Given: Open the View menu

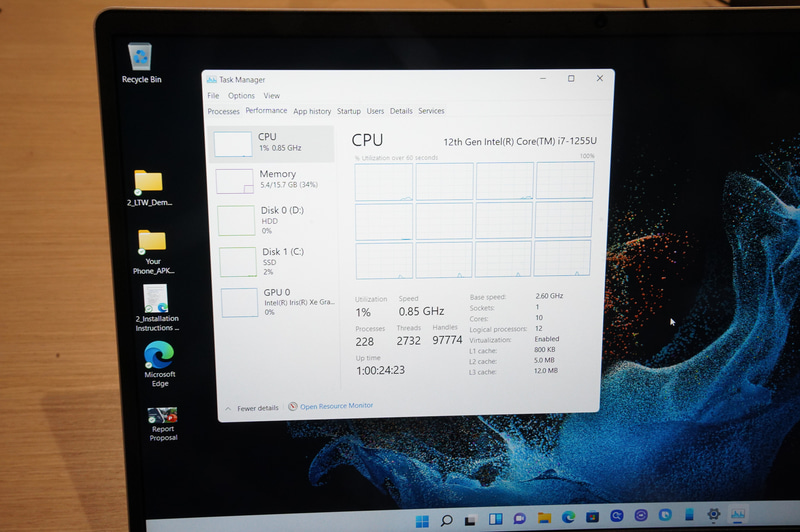Looking at the screenshot, I should tap(271, 96).
